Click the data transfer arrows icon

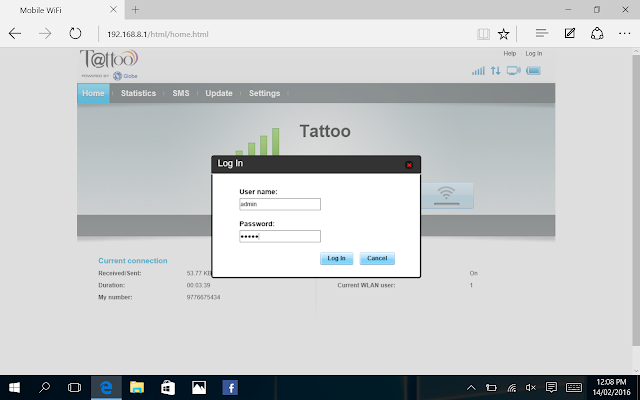496,71
